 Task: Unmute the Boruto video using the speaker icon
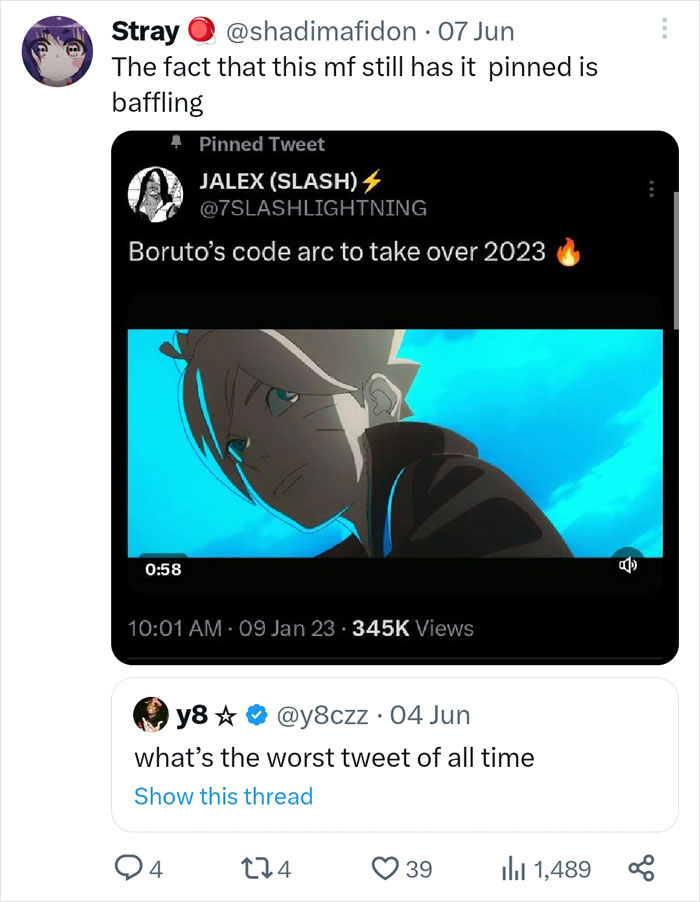click(630, 564)
